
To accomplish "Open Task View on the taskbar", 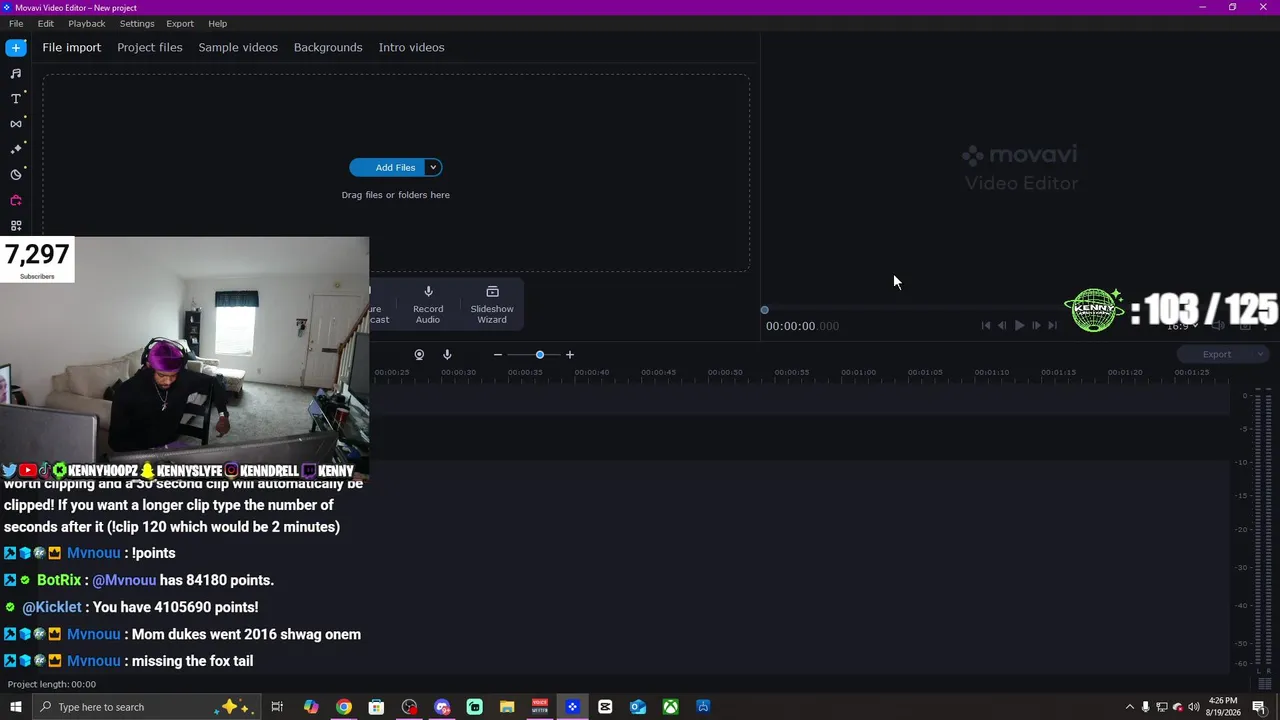I will coord(277,707).
